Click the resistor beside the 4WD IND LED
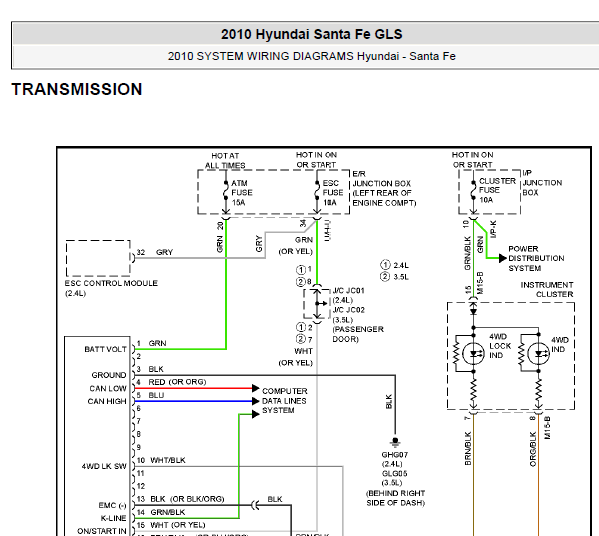This screenshot has height=536, width=599. click(521, 353)
